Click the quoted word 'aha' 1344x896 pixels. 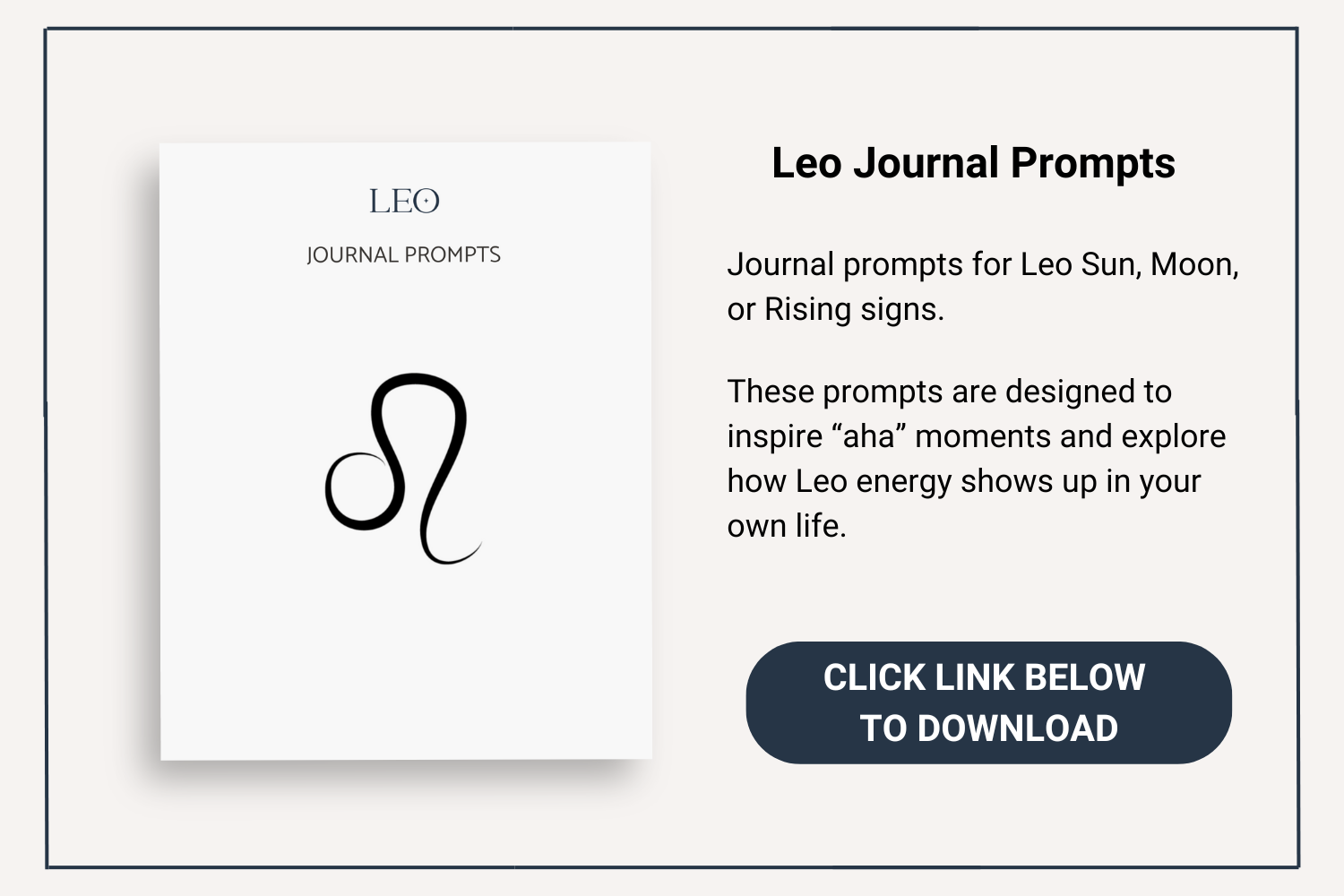[x=869, y=437]
